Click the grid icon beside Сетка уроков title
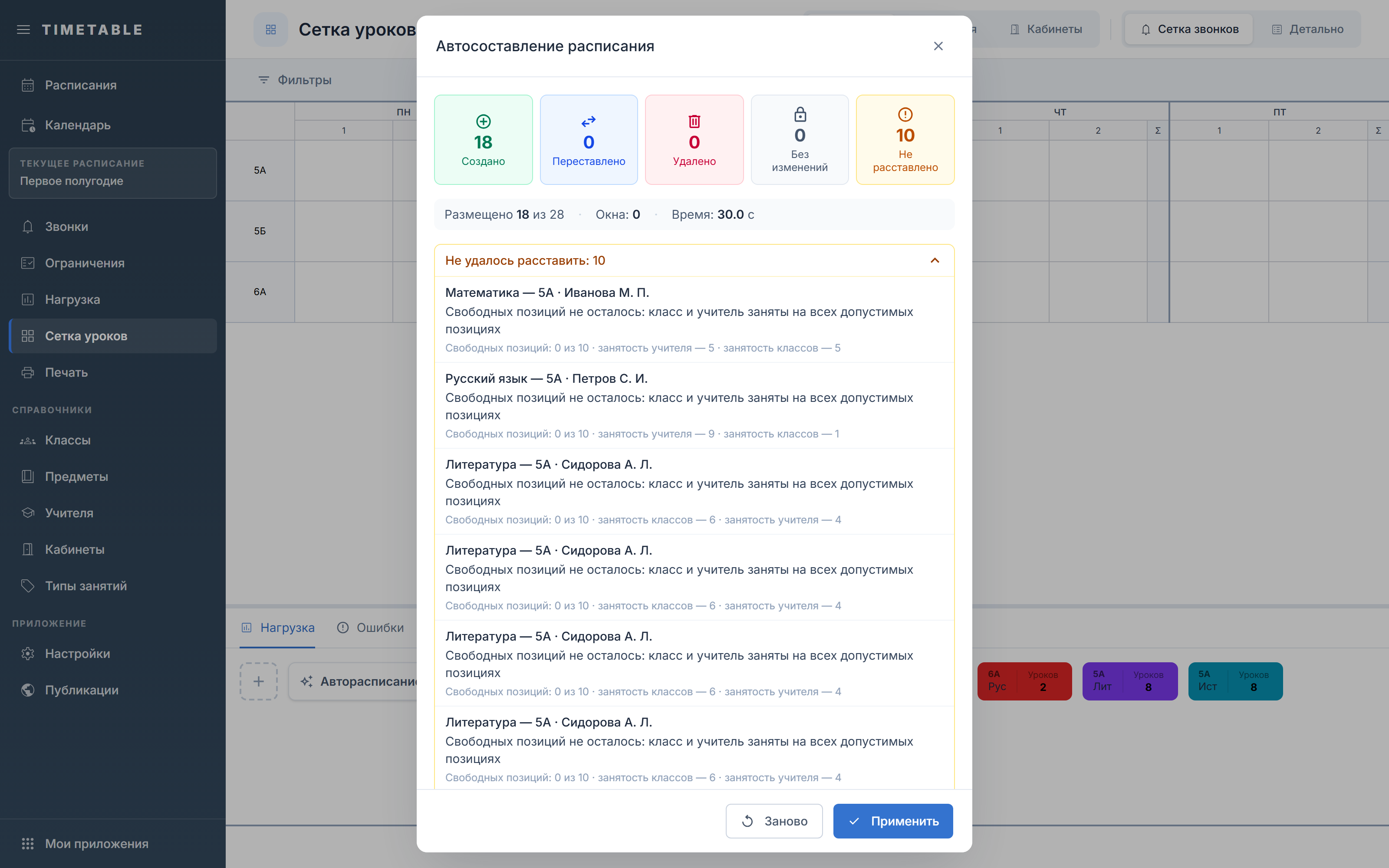The width and height of the screenshot is (1389, 868). (x=271, y=29)
